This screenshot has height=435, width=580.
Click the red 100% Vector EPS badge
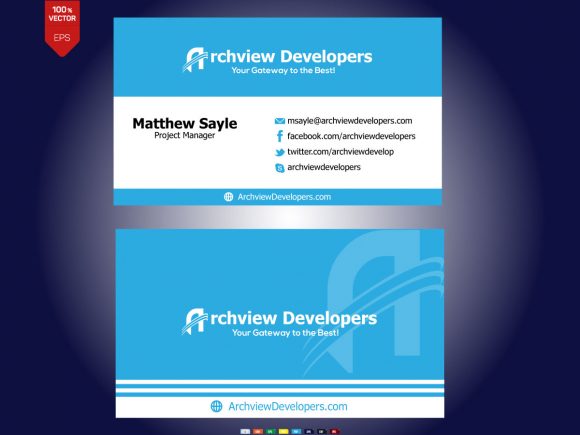tap(62, 28)
